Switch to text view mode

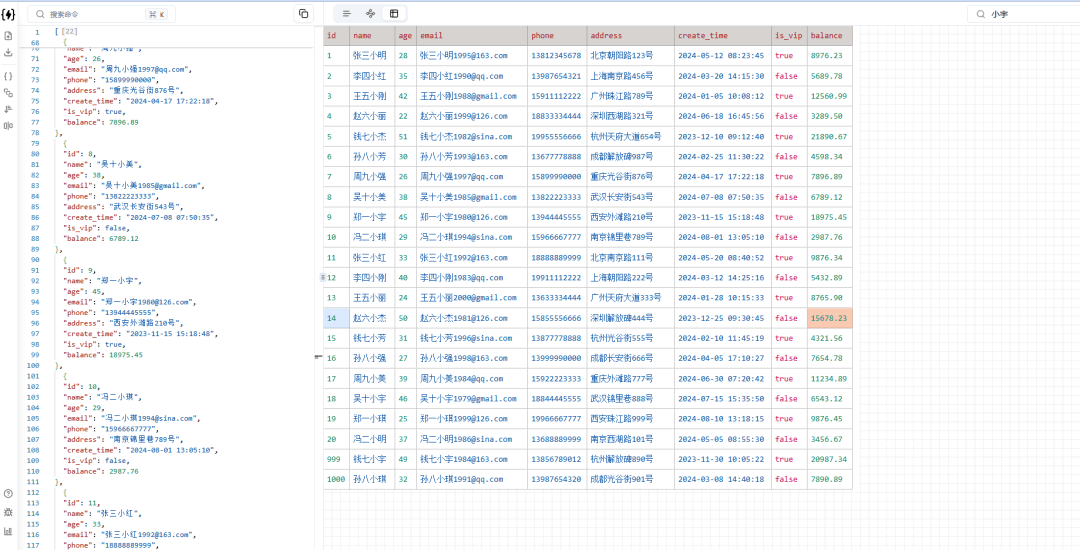pos(346,14)
